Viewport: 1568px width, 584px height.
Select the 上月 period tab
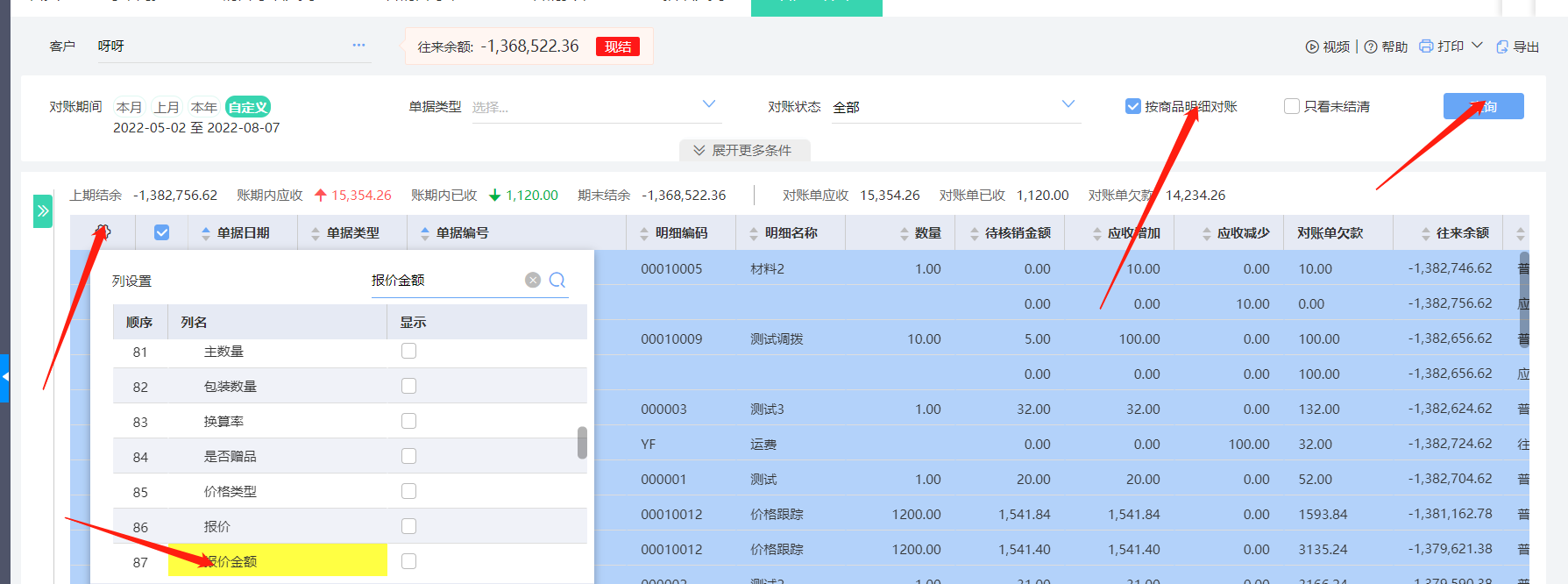(167, 107)
